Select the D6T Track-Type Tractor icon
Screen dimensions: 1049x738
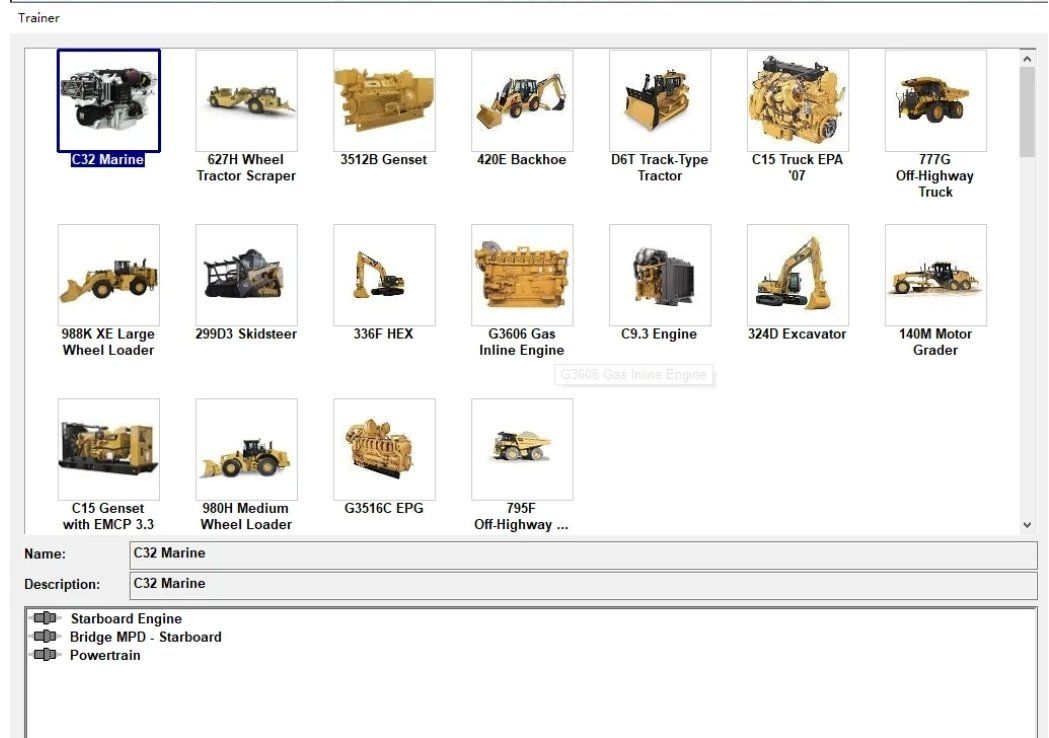(x=660, y=101)
